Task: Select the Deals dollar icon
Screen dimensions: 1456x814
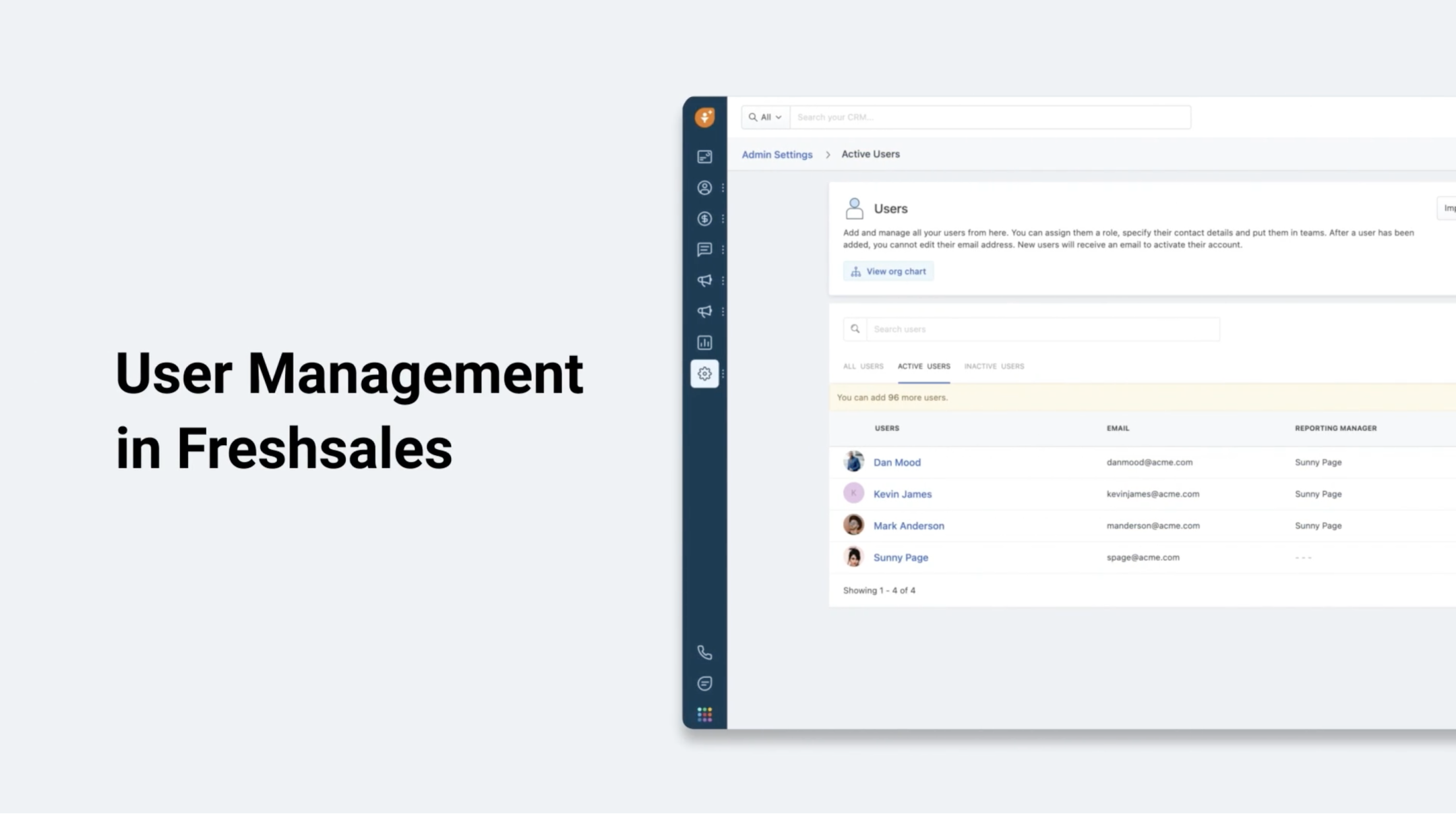Action: coord(704,219)
